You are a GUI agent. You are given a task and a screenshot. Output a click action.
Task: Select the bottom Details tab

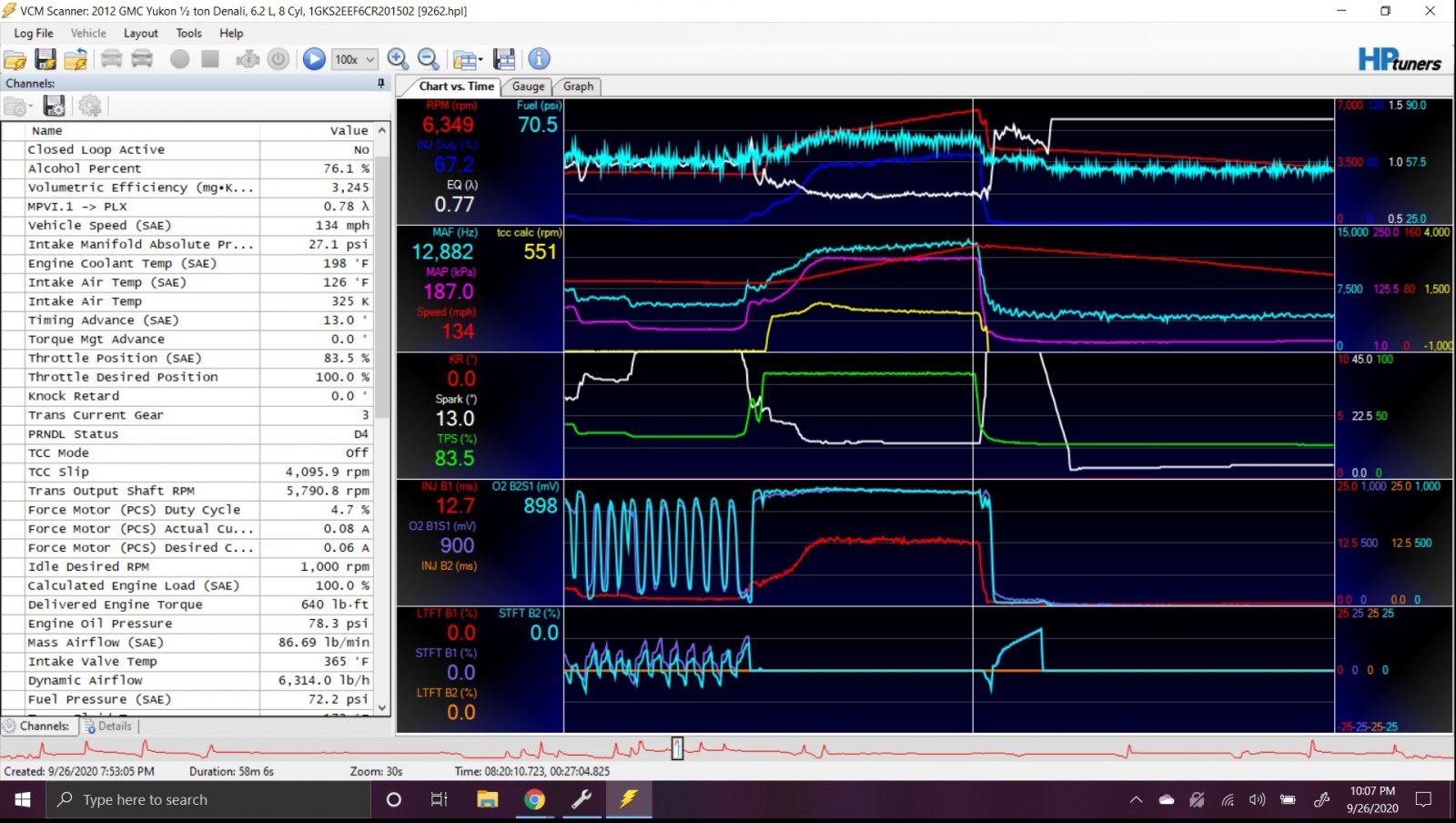(108, 726)
